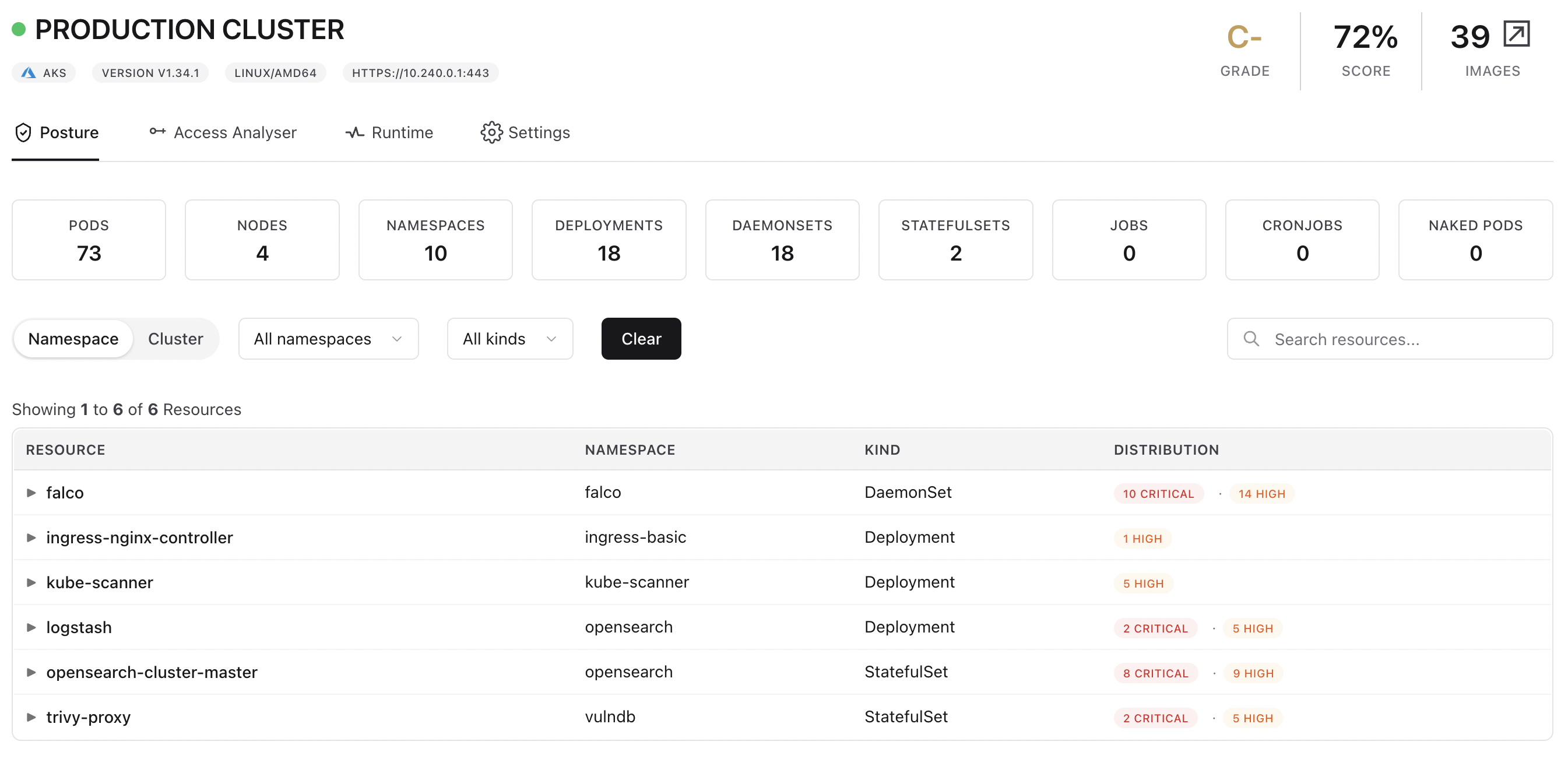Click the search magnifier icon

click(1251, 339)
